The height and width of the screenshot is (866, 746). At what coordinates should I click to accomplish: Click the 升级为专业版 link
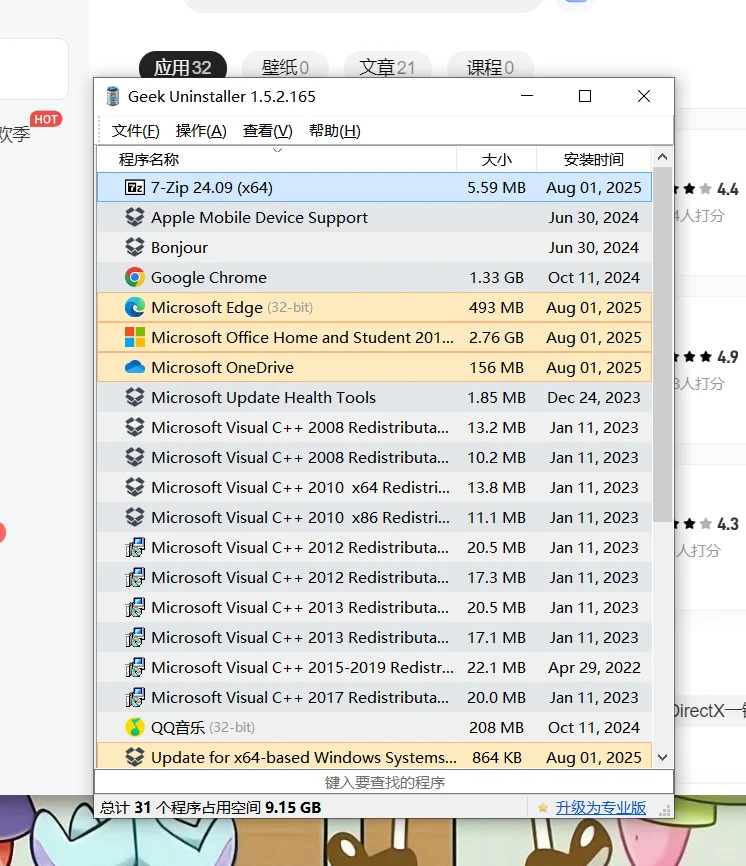[601, 808]
